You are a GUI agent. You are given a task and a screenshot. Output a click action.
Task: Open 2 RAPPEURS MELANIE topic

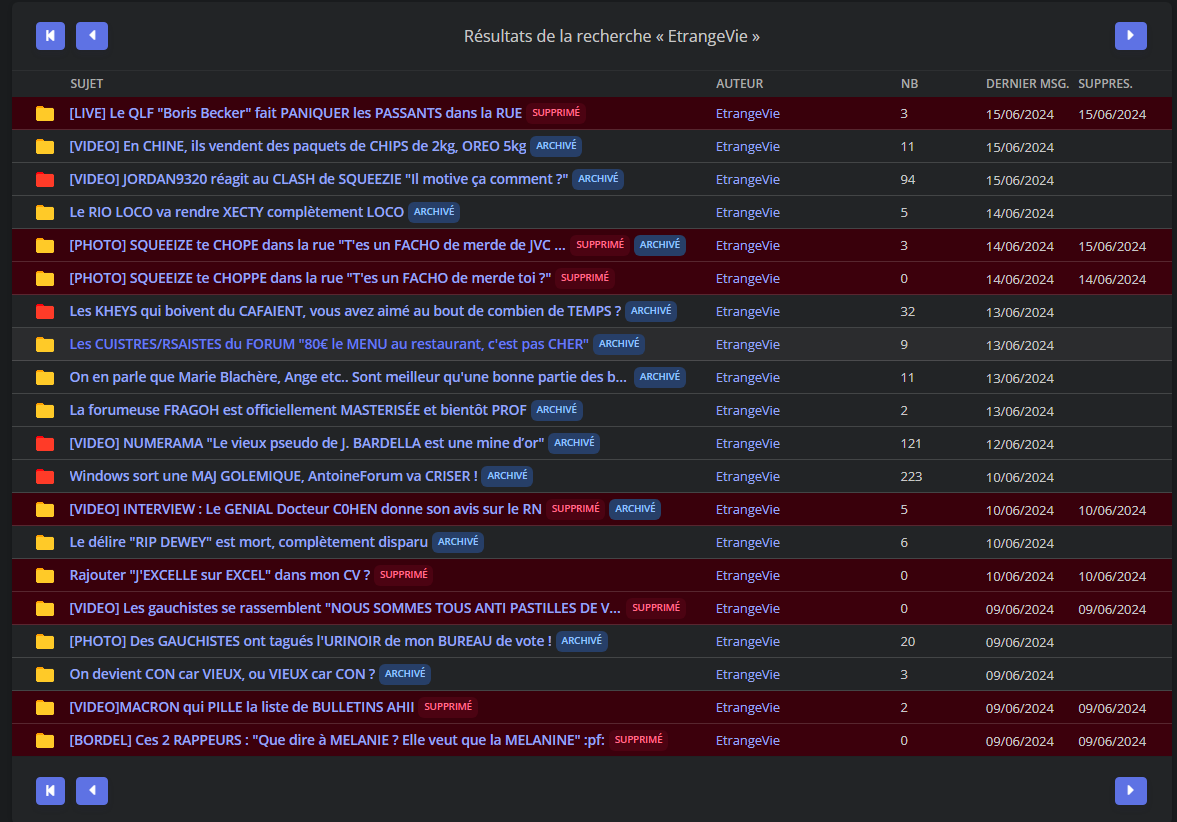click(337, 741)
